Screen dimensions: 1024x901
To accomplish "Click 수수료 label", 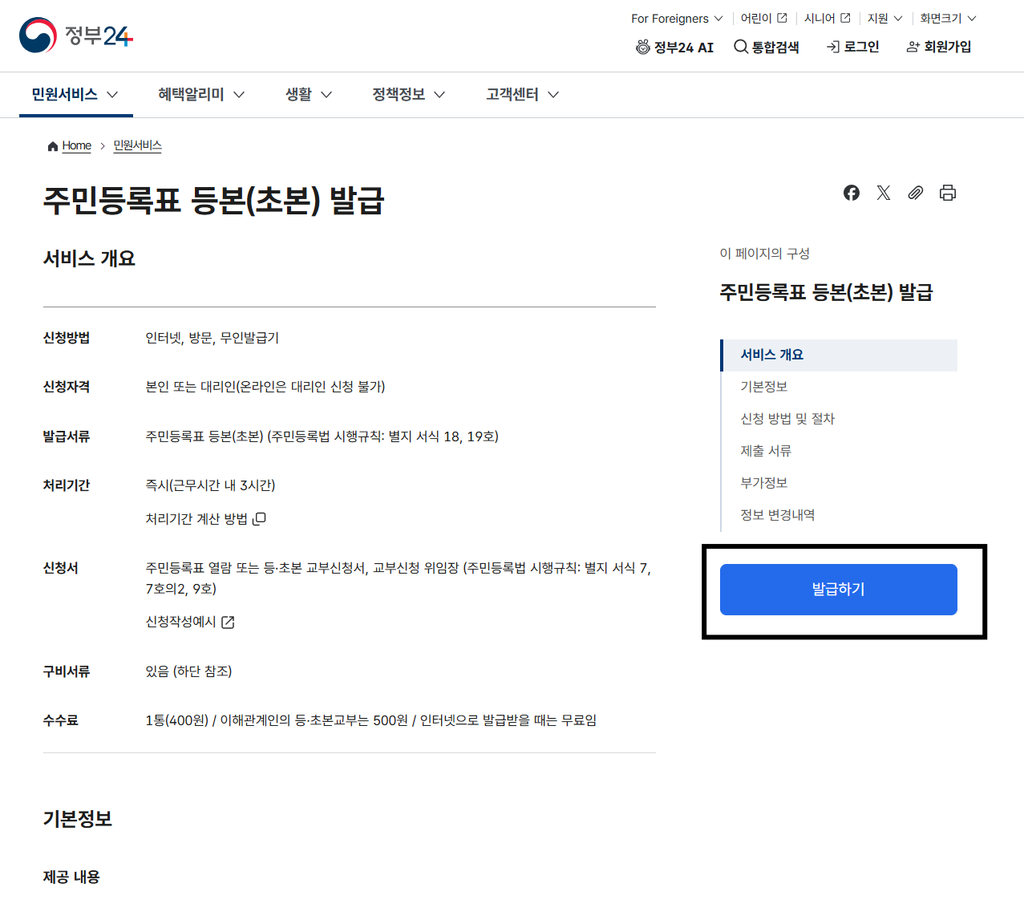I will pyautogui.click(x=61, y=721).
